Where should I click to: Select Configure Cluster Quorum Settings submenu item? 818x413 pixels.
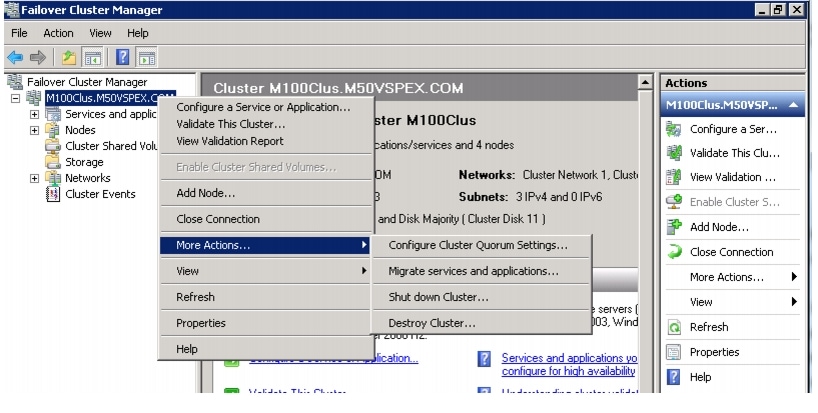pyautogui.click(x=481, y=245)
